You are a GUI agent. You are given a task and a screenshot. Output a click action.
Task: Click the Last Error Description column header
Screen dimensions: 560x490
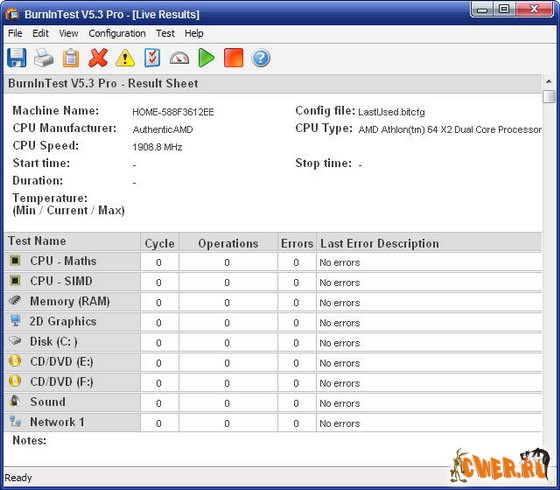429,243
